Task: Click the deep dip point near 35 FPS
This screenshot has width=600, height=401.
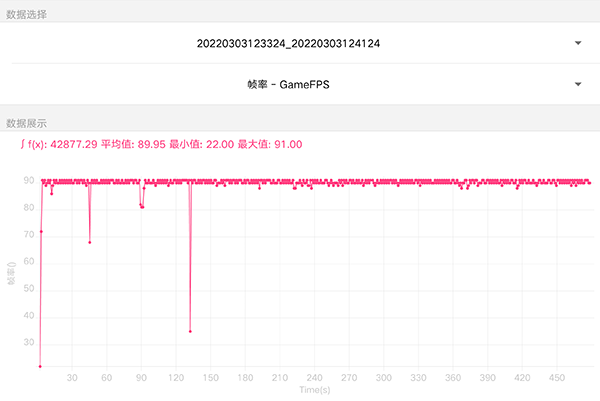Action: click(x=190, y=331)
